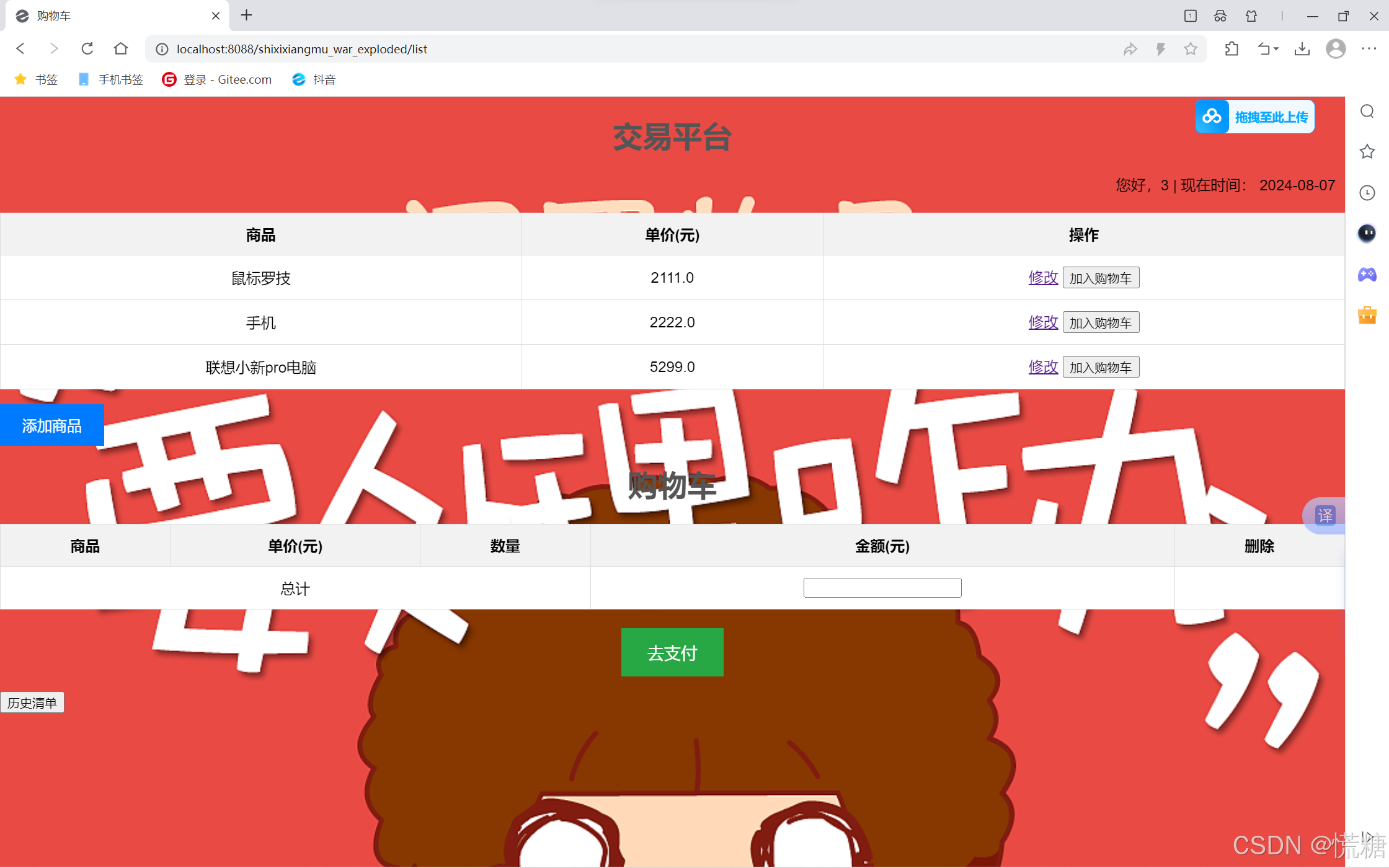Open the undo closed tab dropdown

point(1267,49)
